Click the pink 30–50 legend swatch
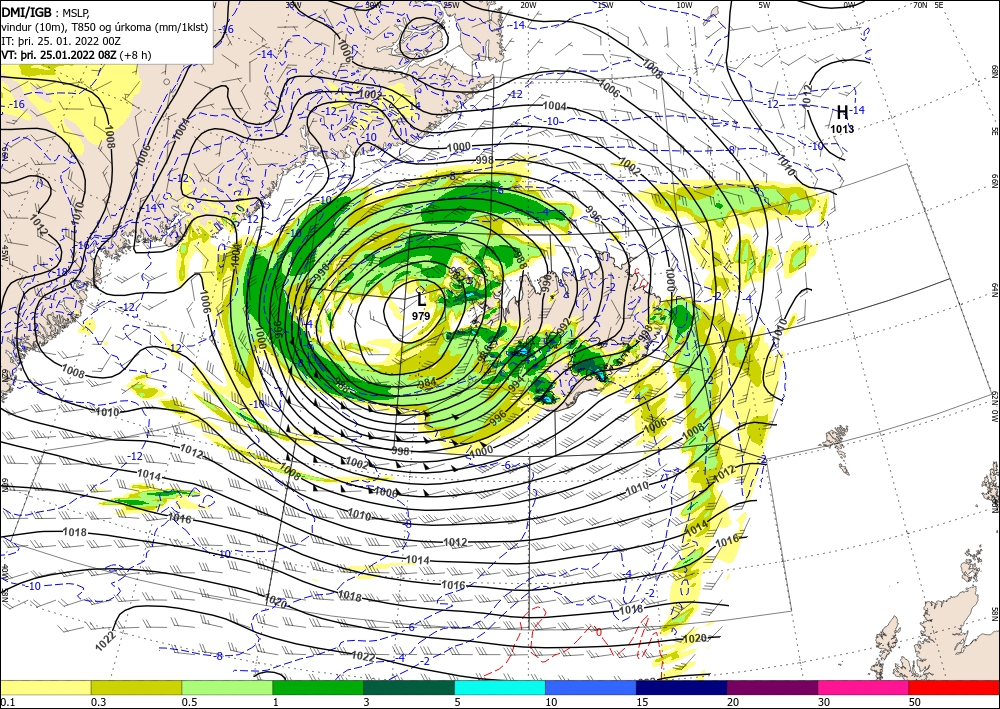Image resolution: width=1000 pixels, height=709 pixels. 863,687
